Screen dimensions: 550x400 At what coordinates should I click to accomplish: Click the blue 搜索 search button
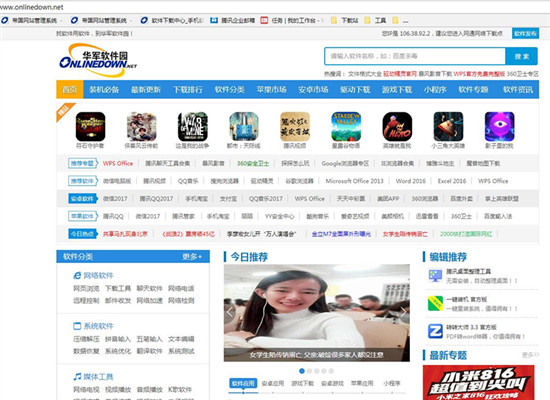pyautogui.click(x=521, y=56)
